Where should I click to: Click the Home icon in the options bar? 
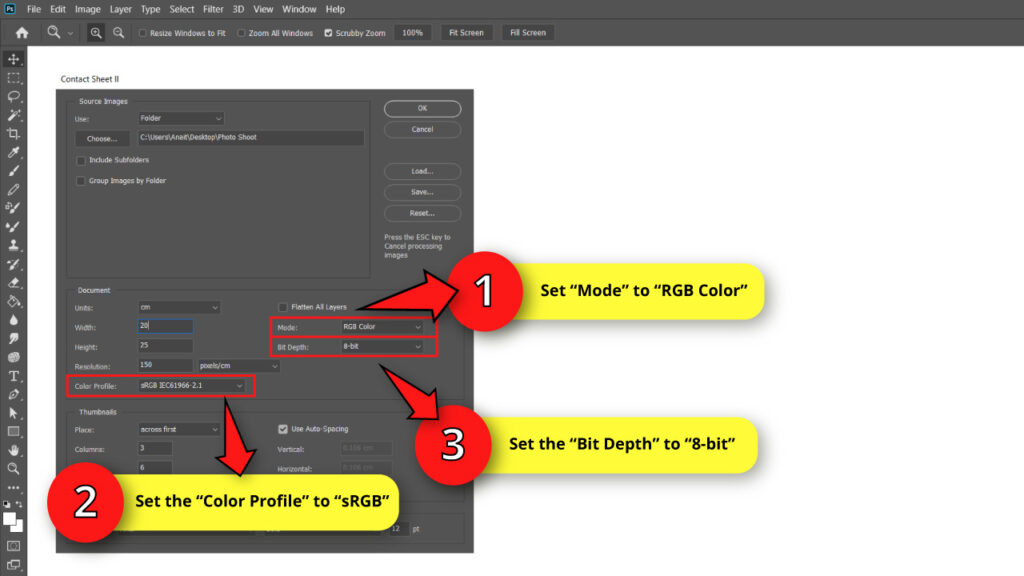tap(20, 32)
